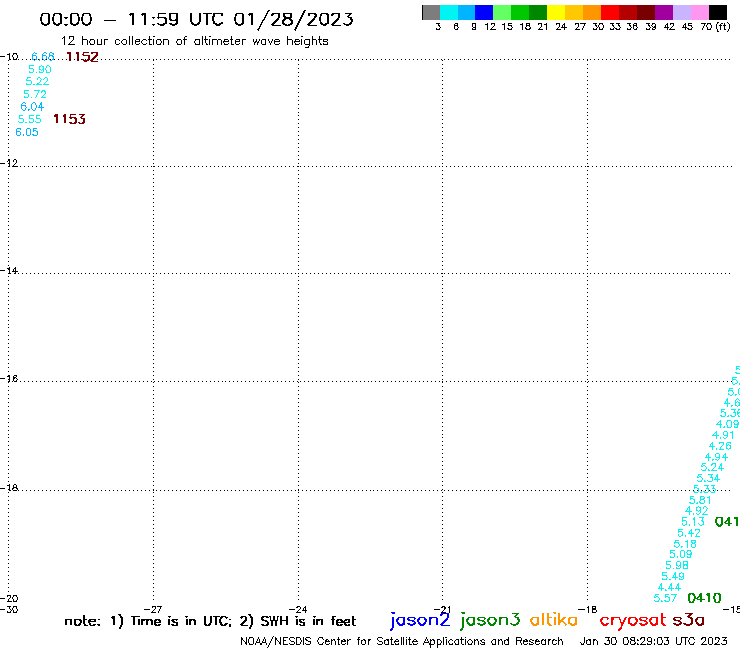The height and width of the screenshot is (650, 740).
Task: Click the wave height value 5.22
Action: click(x=37, y=81)
